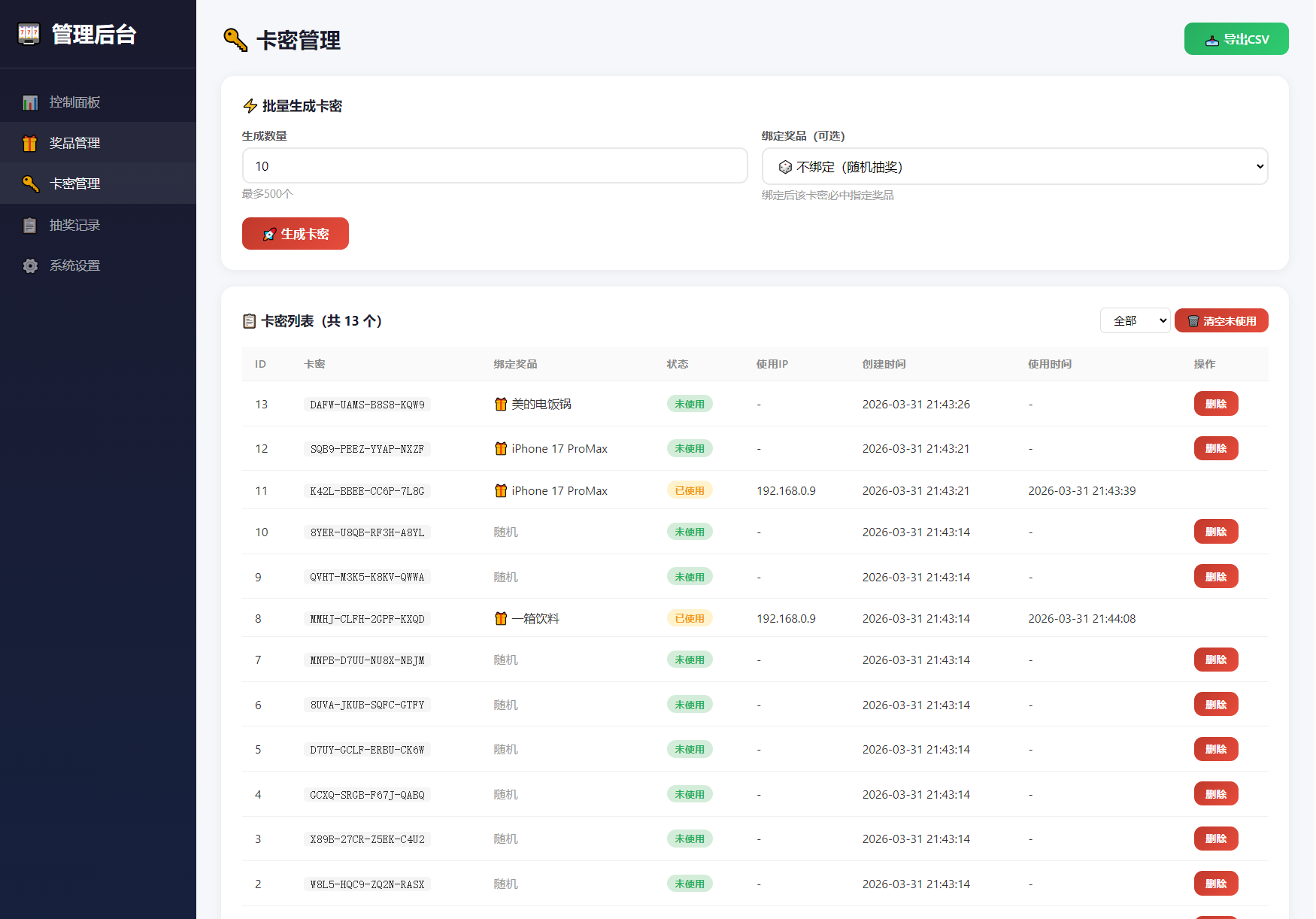Delete card key with ID 13

1215,404
